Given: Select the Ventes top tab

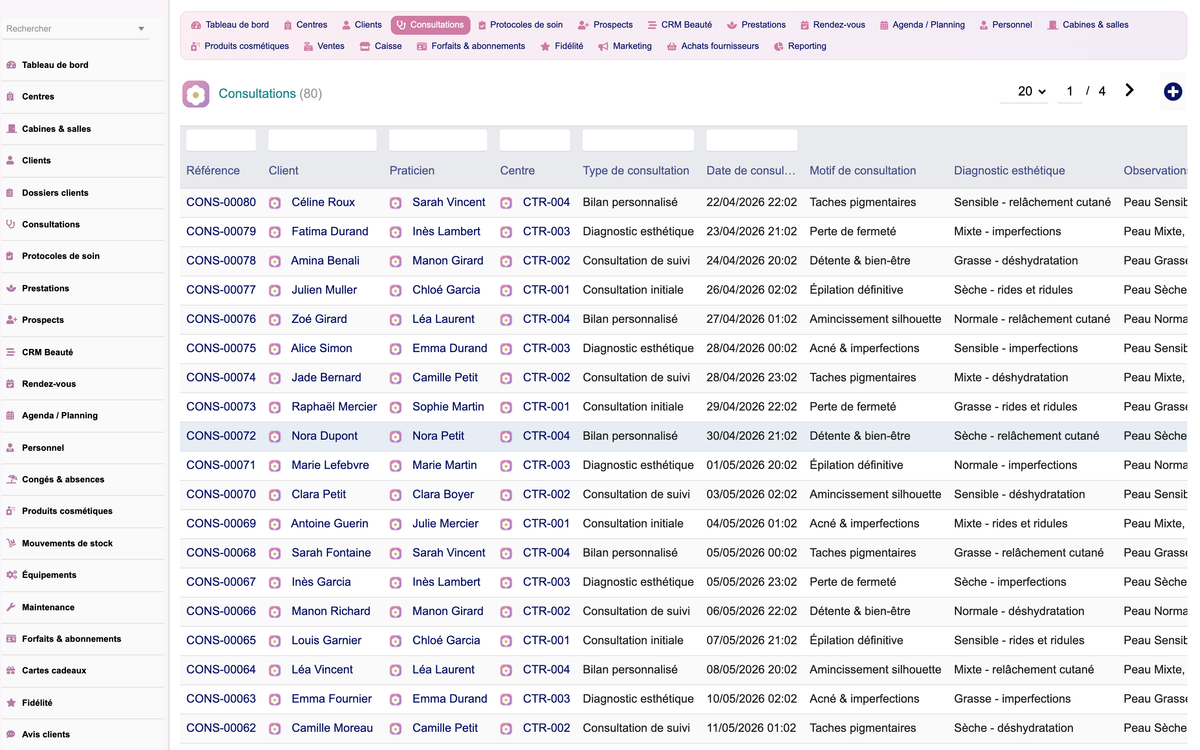Looking at the screenshot, I should [324, 46].
